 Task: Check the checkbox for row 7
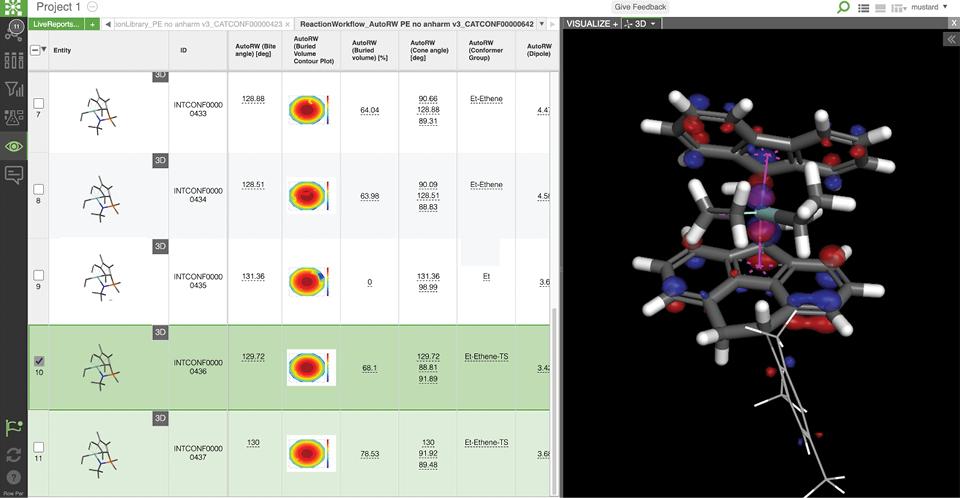point(39,103)
